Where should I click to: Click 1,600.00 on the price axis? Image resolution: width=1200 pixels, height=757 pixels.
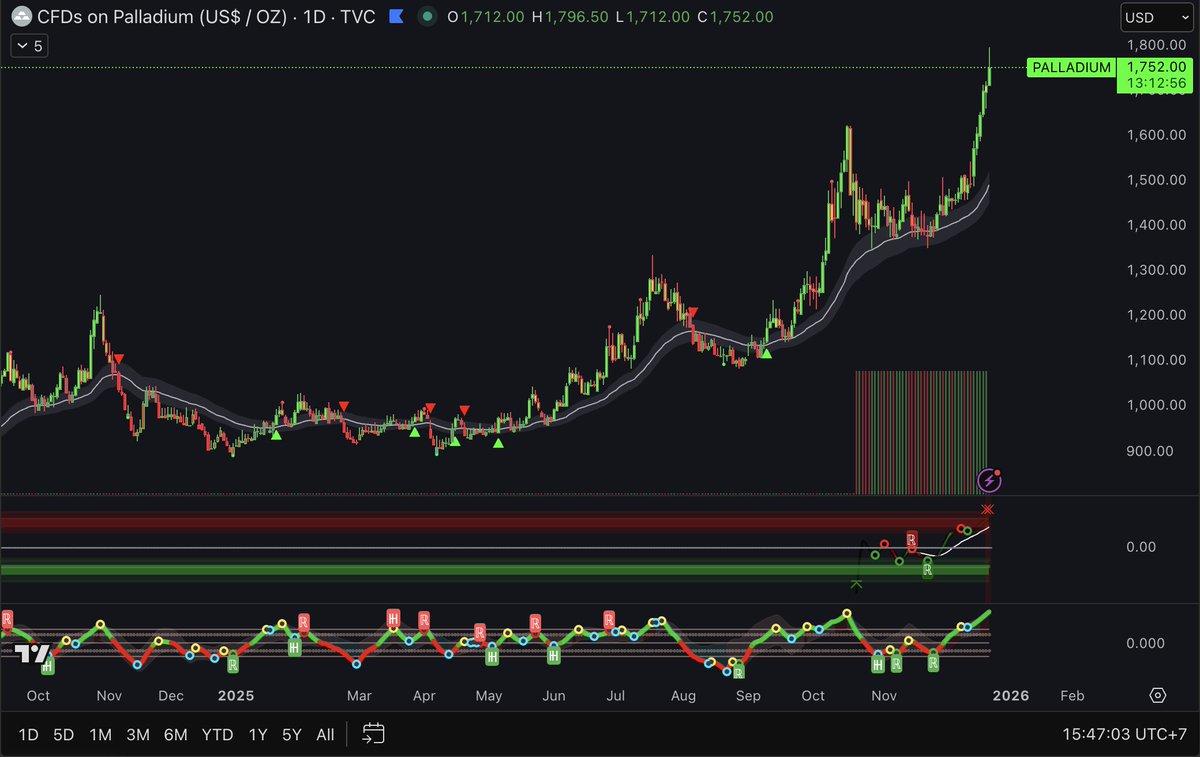pos(1156,135)
